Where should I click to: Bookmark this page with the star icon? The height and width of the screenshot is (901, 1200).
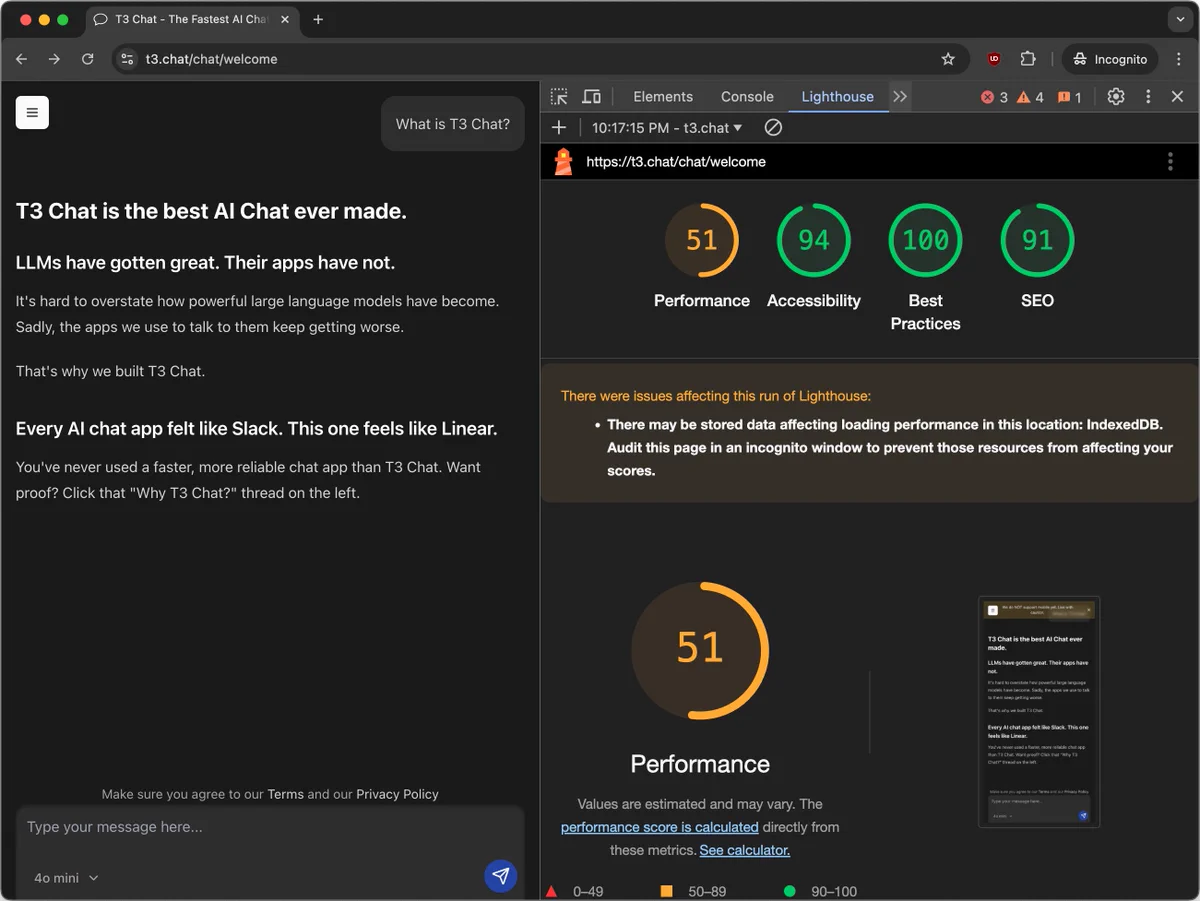point(948,59)
